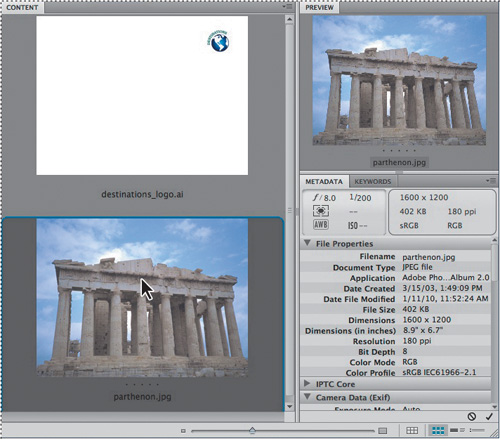Select the Preview panel tab
Viewport: 500px width, 439px height.
319,7
